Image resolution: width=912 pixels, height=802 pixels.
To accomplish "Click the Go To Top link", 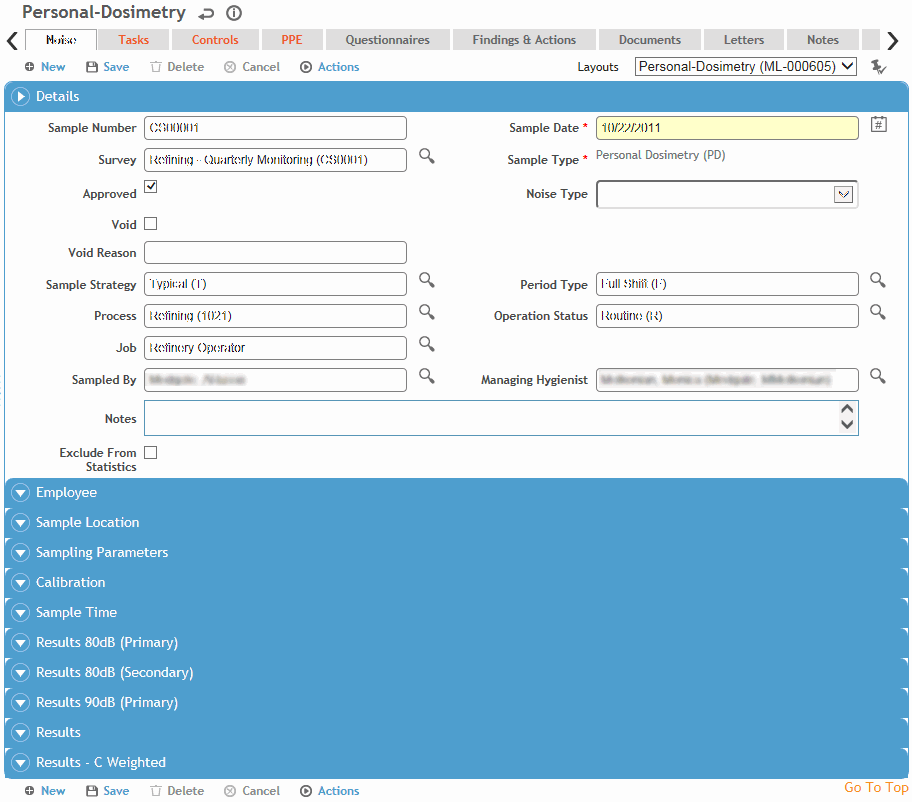I will 876,787.
